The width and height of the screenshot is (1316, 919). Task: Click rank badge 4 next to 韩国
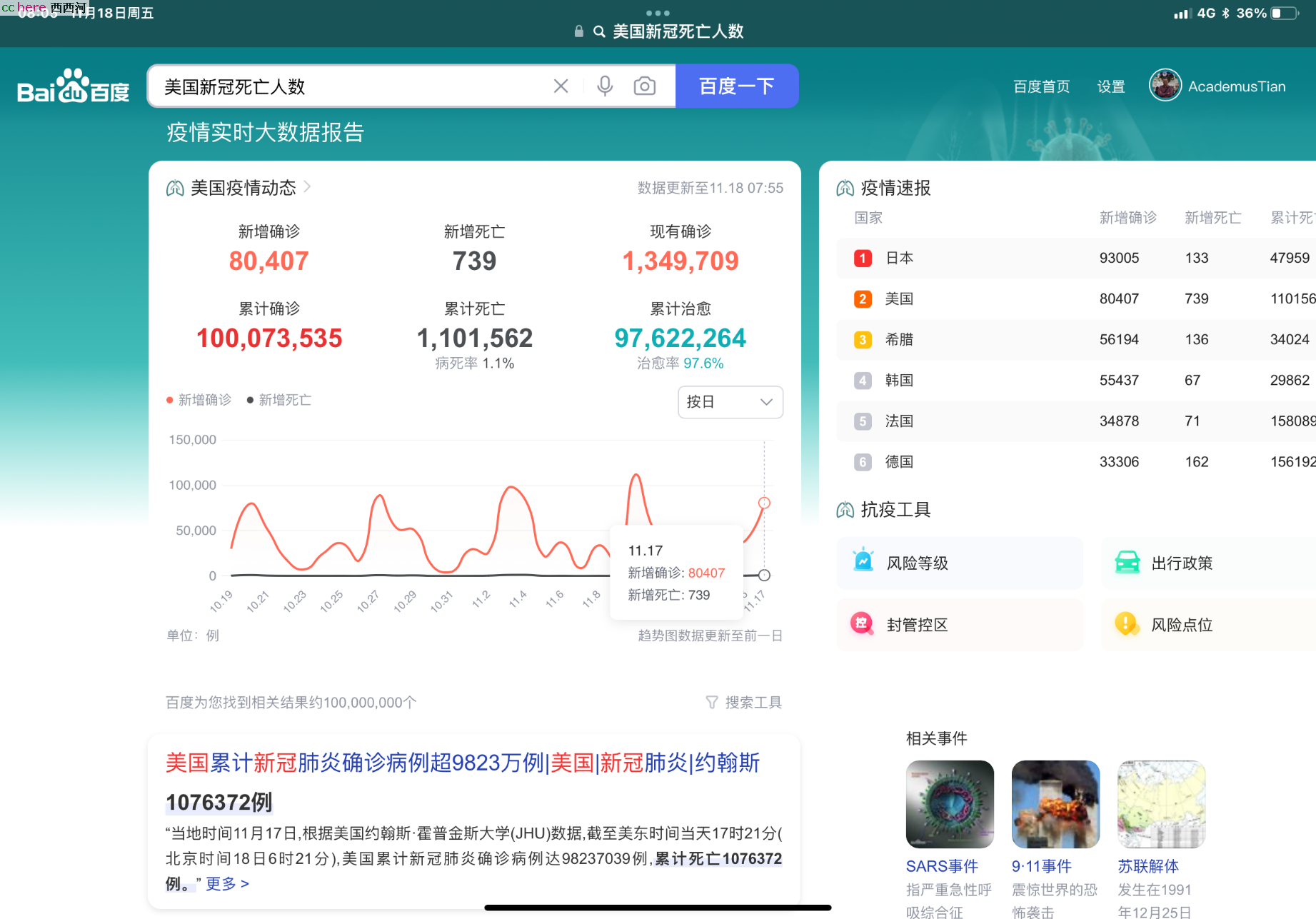(863, 380)
